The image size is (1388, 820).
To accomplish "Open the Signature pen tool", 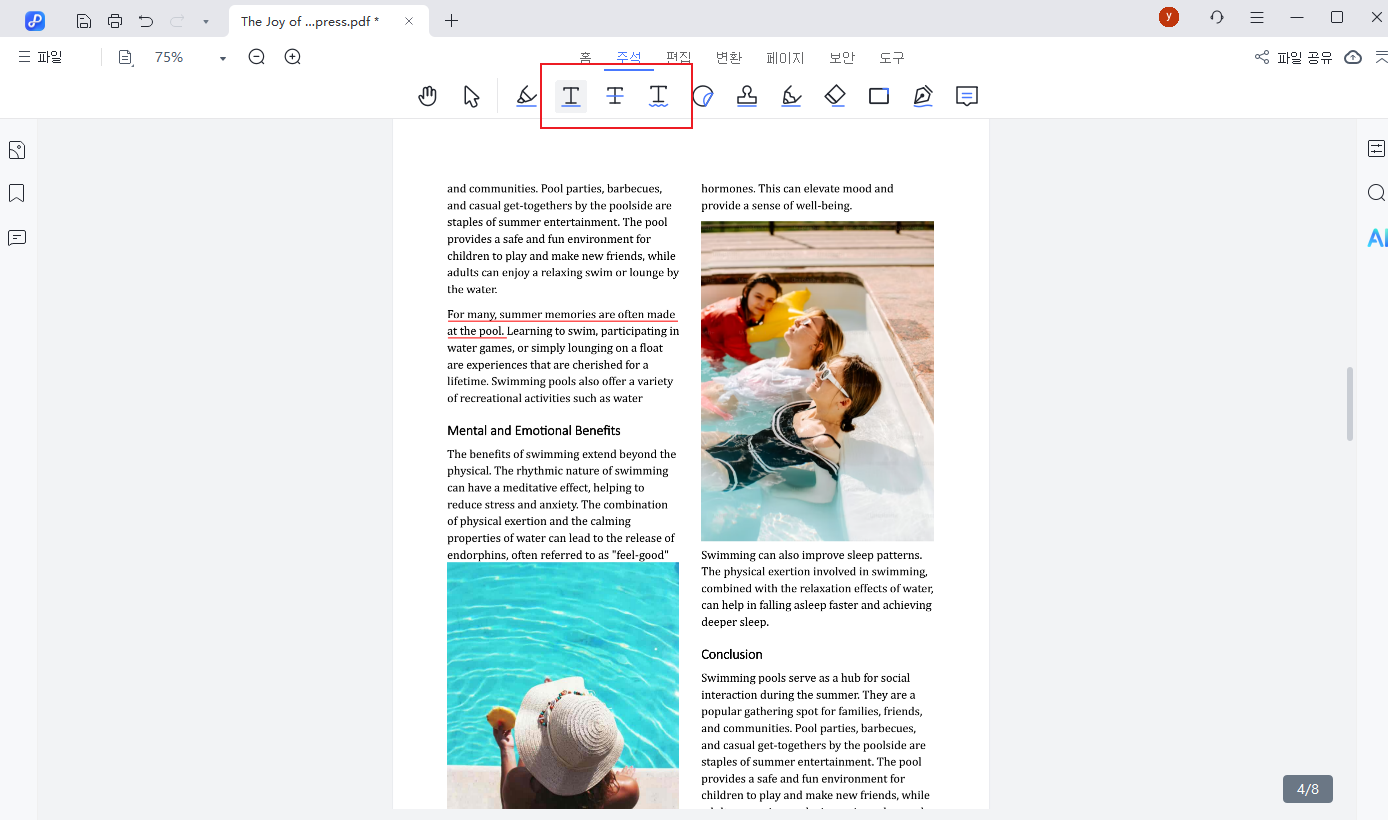I will (923, 96).
